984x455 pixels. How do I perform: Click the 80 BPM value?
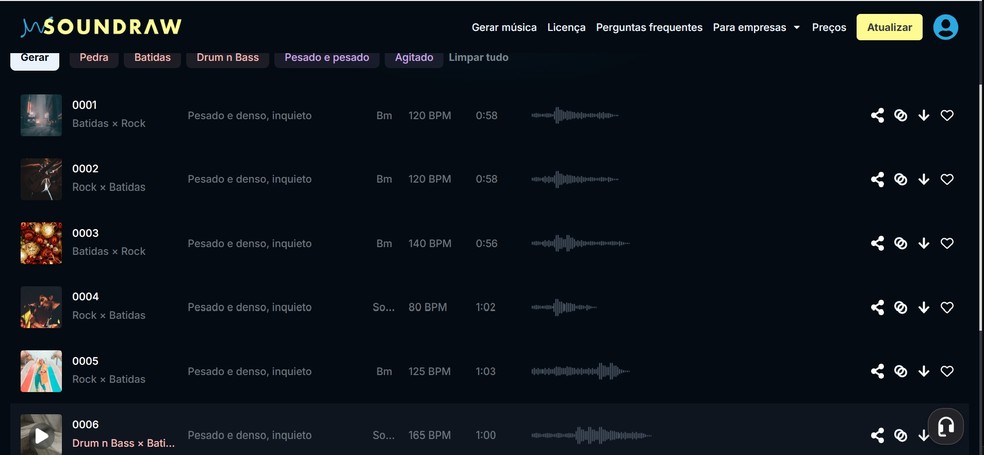click(427, 308)
